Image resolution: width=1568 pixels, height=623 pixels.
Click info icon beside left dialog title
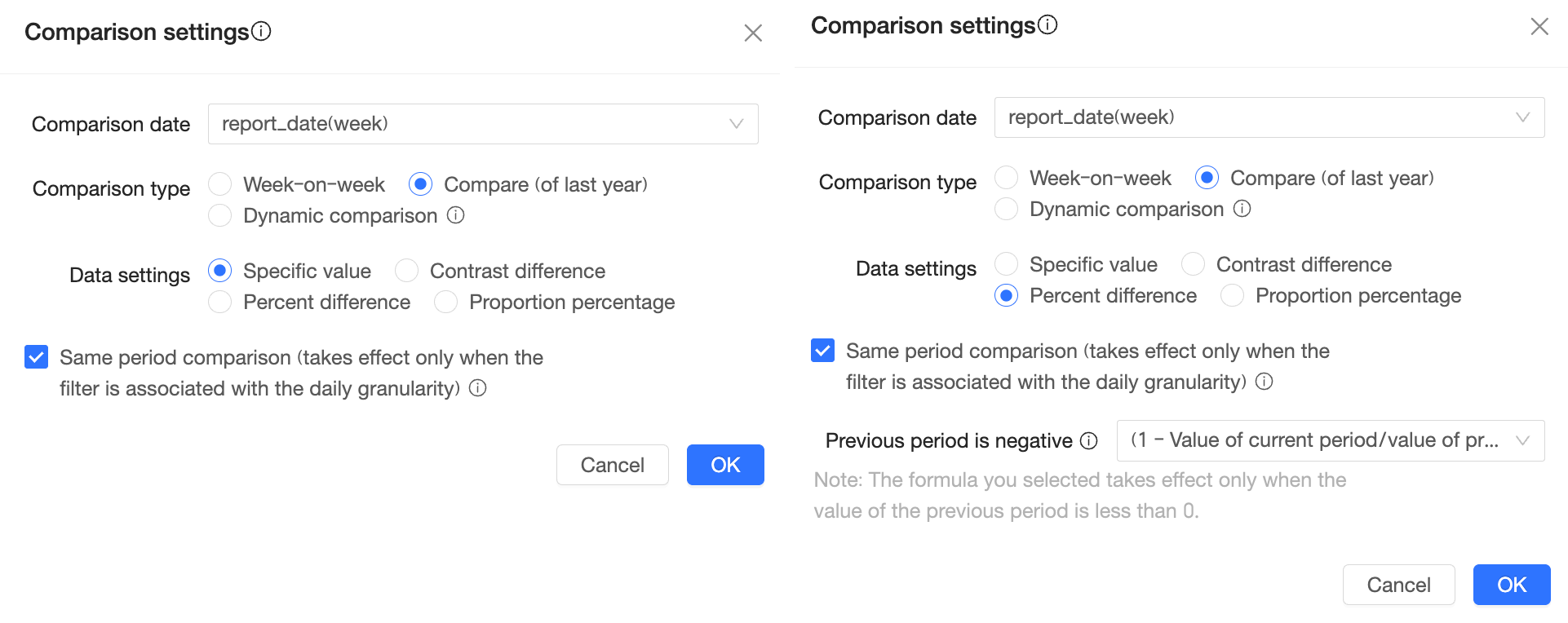point(261,32)
